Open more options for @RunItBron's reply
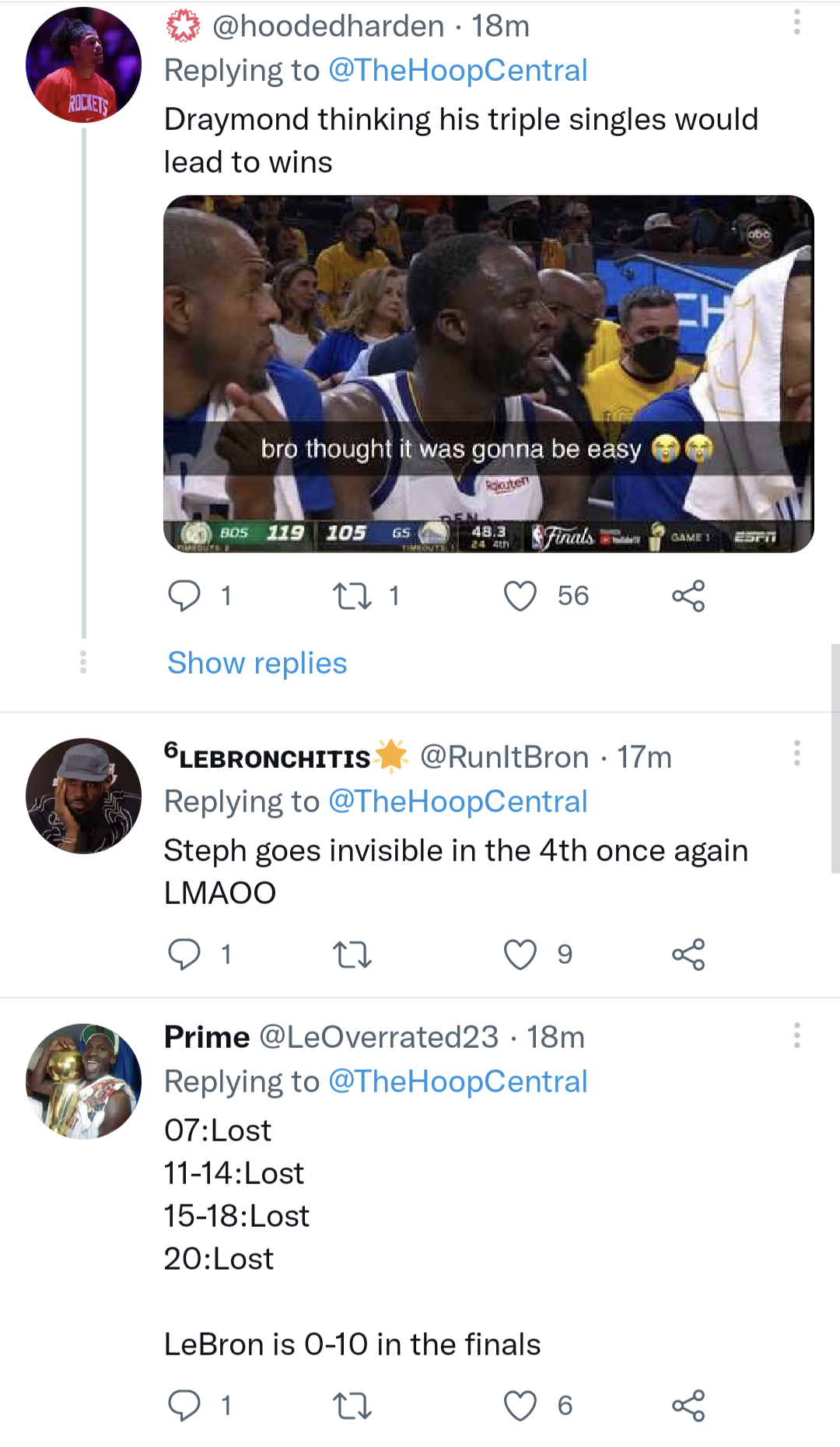 coord(797,755)
